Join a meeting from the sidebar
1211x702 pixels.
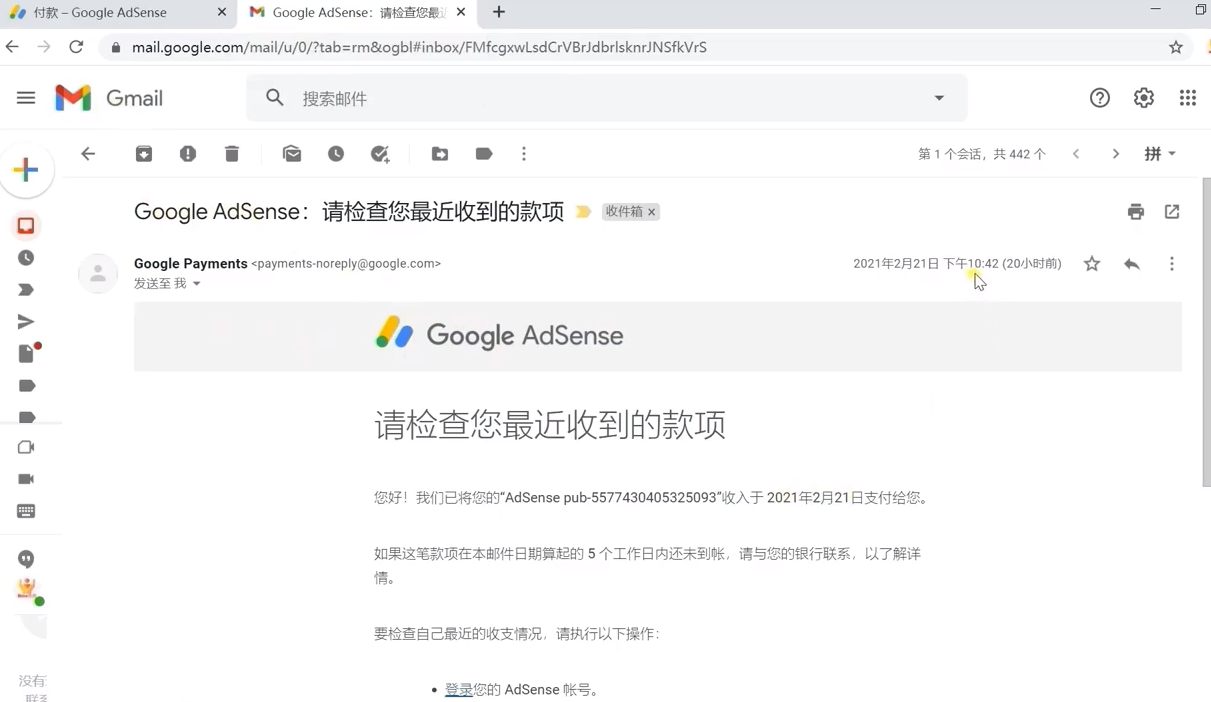tap(26, 479)
